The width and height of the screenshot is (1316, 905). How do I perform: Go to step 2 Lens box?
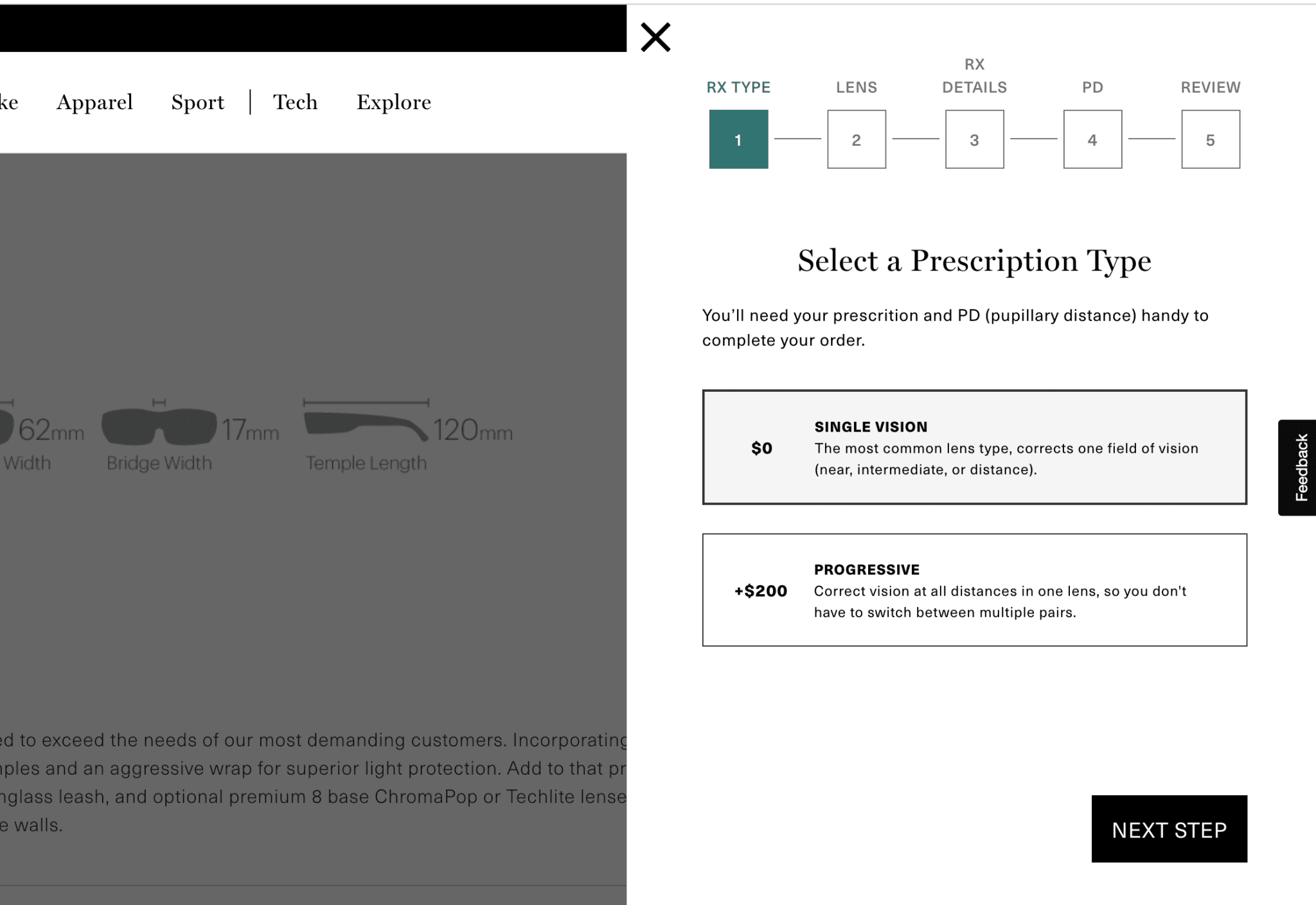[856, 139]
